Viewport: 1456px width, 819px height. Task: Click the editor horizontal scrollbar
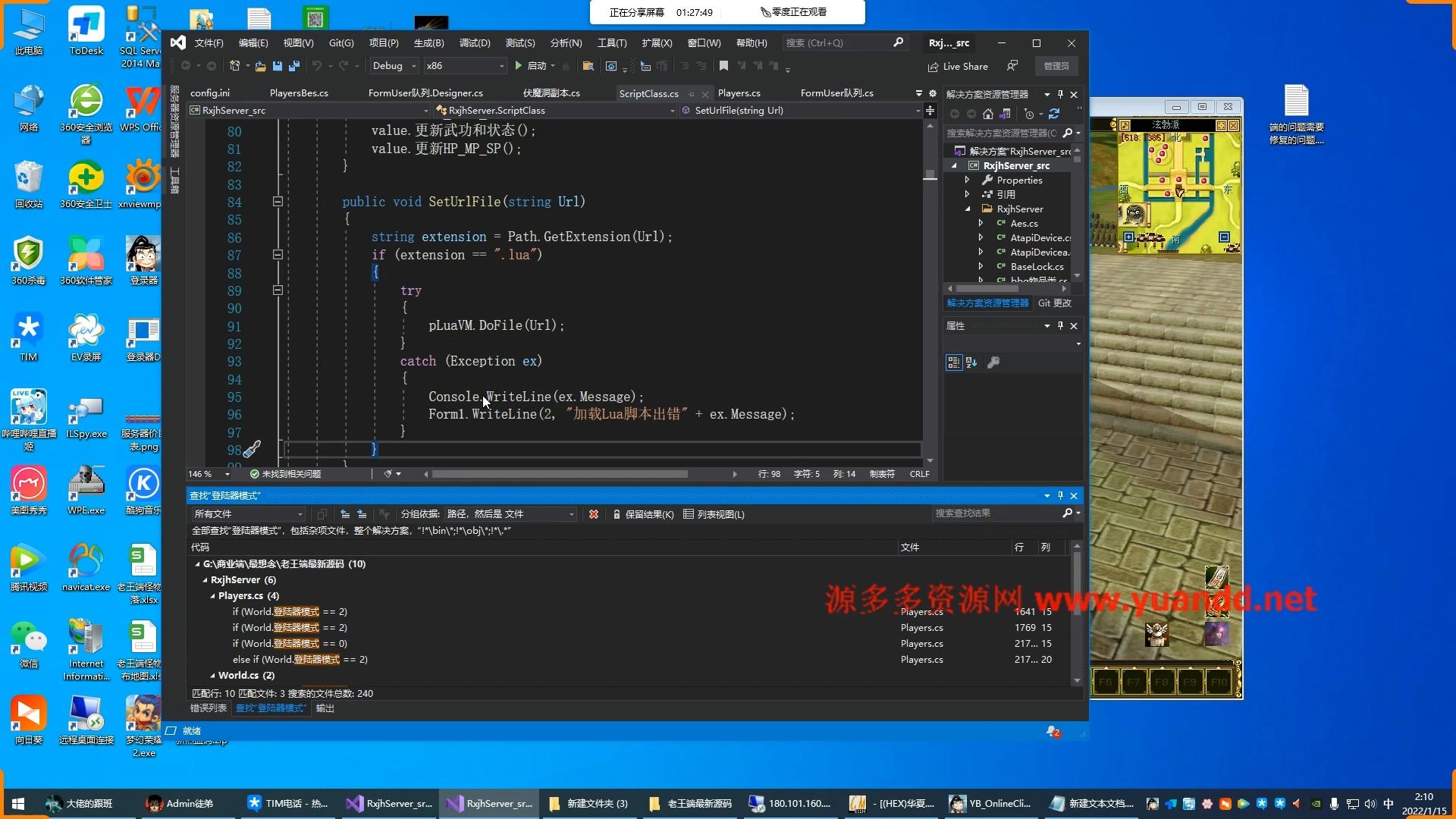560,474
